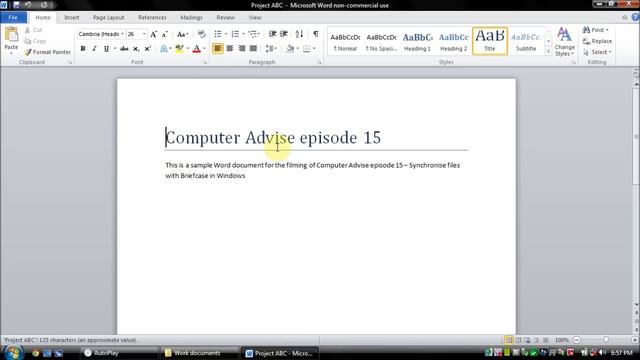
Task: Open the Select dropdown in Editing
Action: (x=597, y=52)
